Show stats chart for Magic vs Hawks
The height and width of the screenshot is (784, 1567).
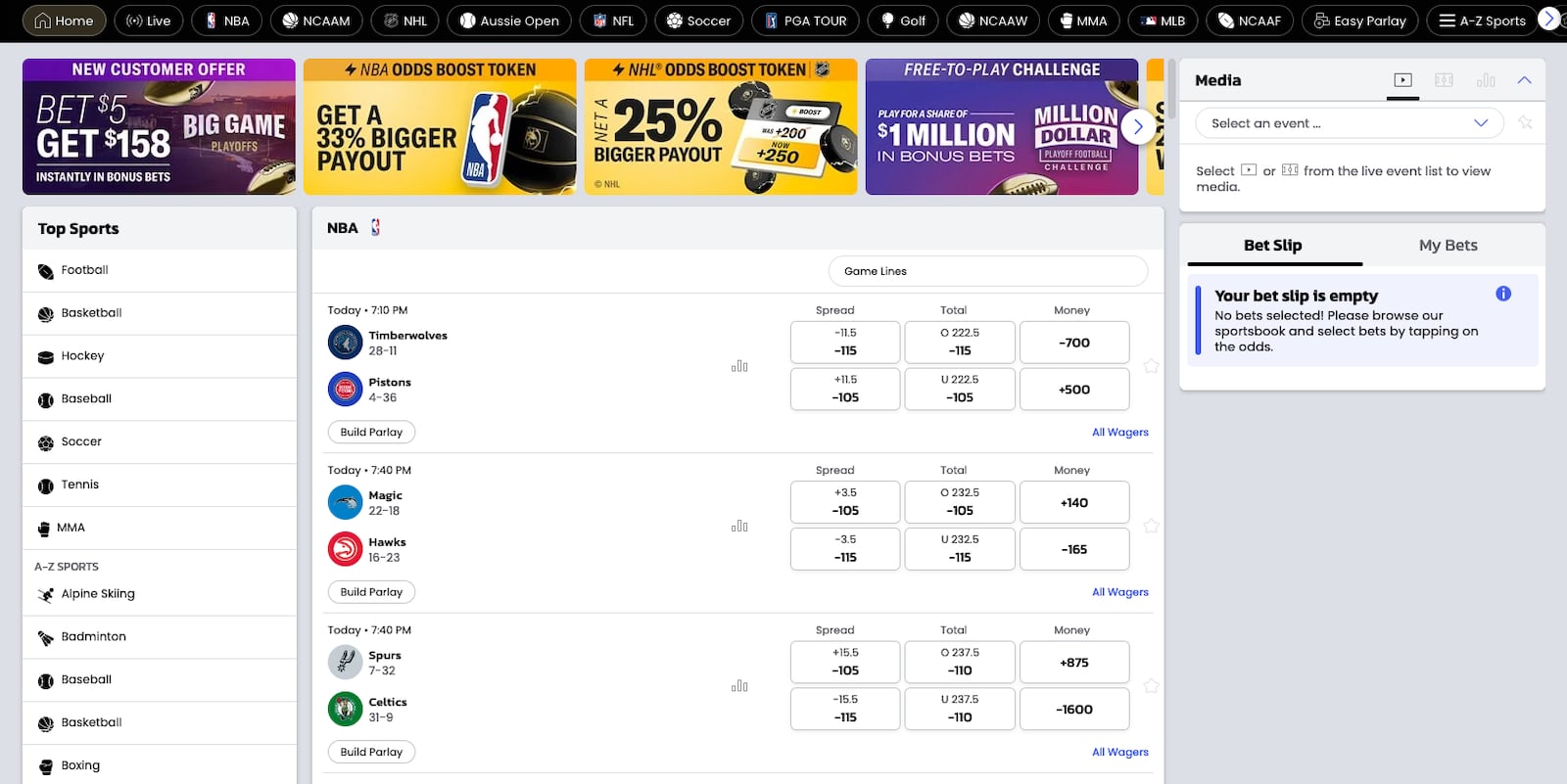pos(739,527)
